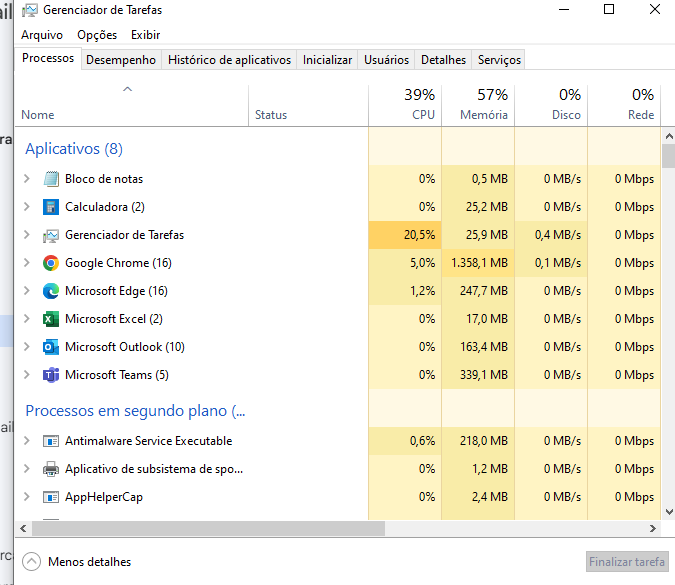The width and height of the screenshot is (675, 585).
Task: Click the Microsoft Outlook icon
Action: 51,347
